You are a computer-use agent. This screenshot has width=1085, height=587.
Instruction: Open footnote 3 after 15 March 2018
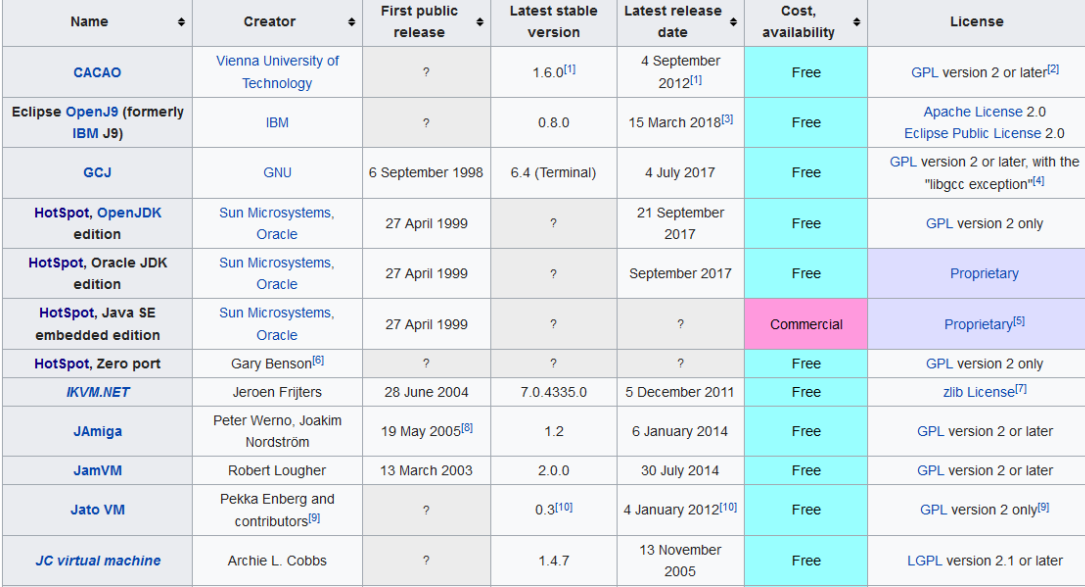coord(727,118)
